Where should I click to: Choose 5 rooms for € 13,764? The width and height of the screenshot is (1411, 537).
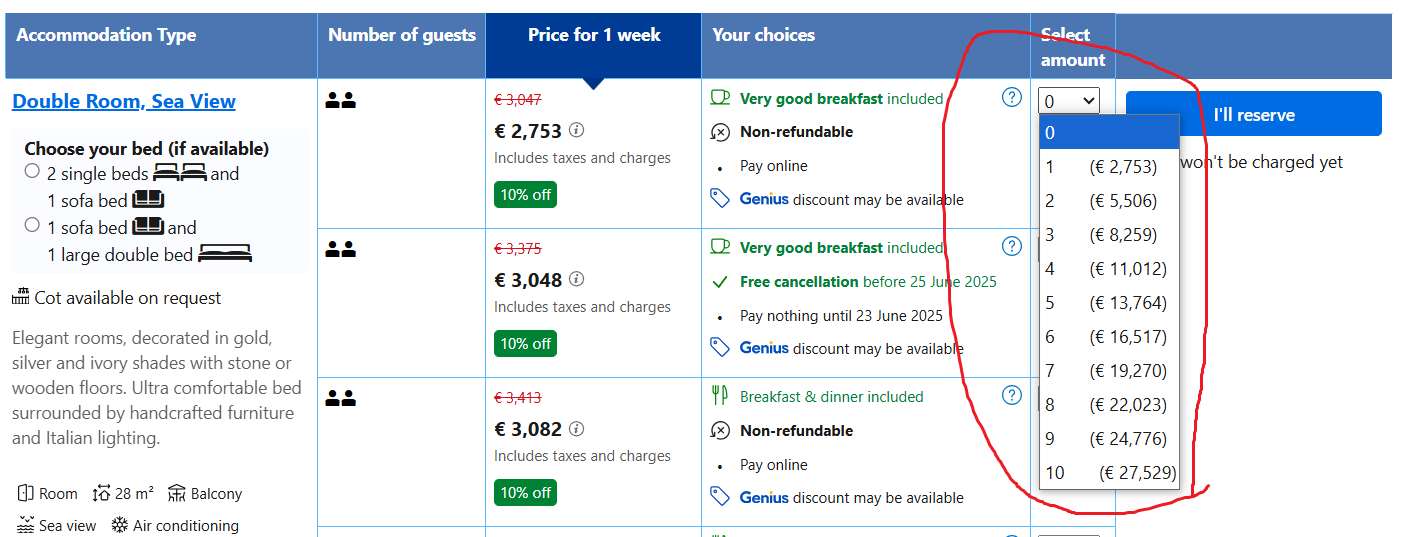pos(1108,303)
